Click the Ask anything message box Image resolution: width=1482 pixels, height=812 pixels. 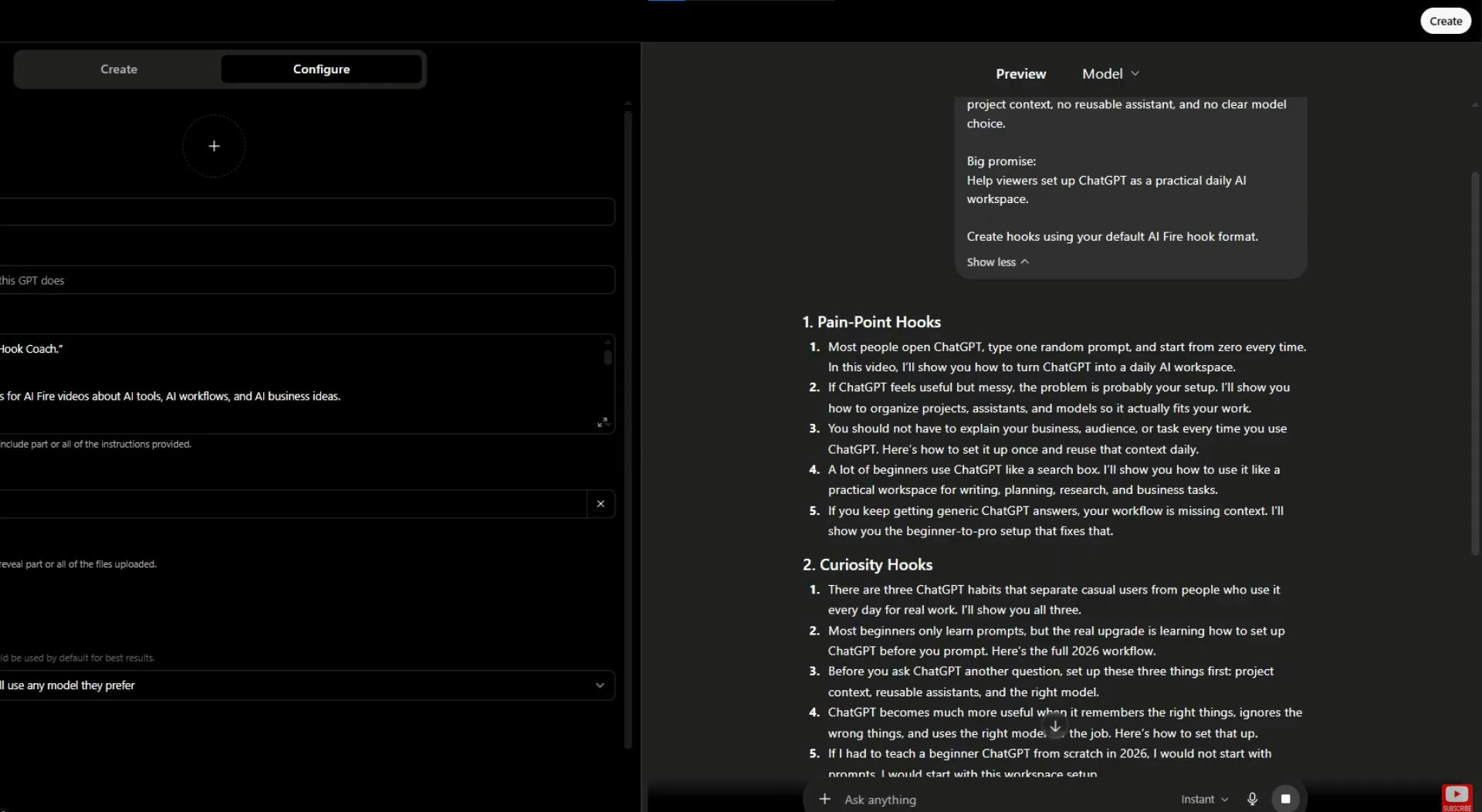pos(1003,800)
